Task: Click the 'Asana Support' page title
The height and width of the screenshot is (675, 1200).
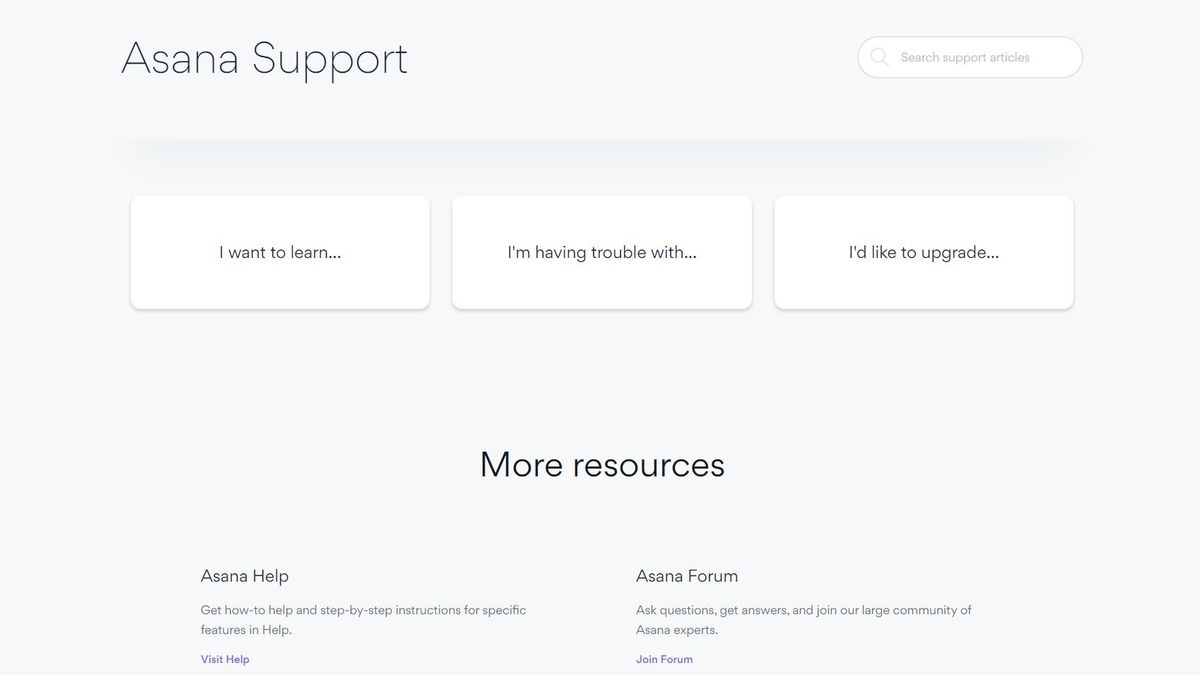Action: click(x=264, y=59)
